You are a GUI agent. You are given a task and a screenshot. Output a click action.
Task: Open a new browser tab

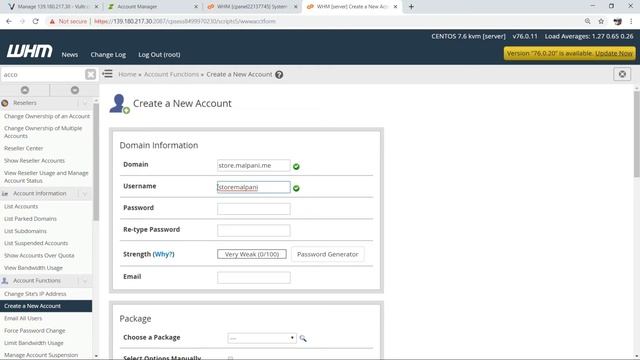(x=411, y=7)
